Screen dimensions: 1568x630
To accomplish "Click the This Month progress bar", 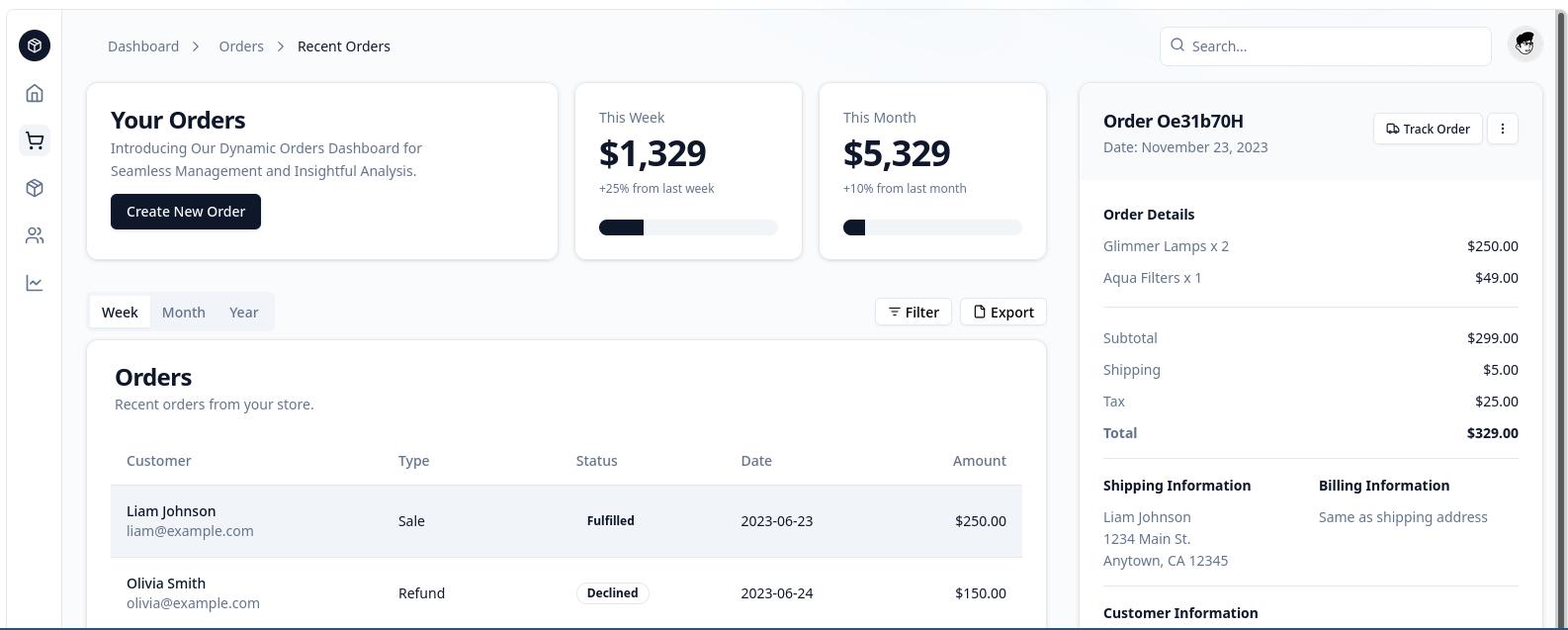I will [x=932, y=227].
